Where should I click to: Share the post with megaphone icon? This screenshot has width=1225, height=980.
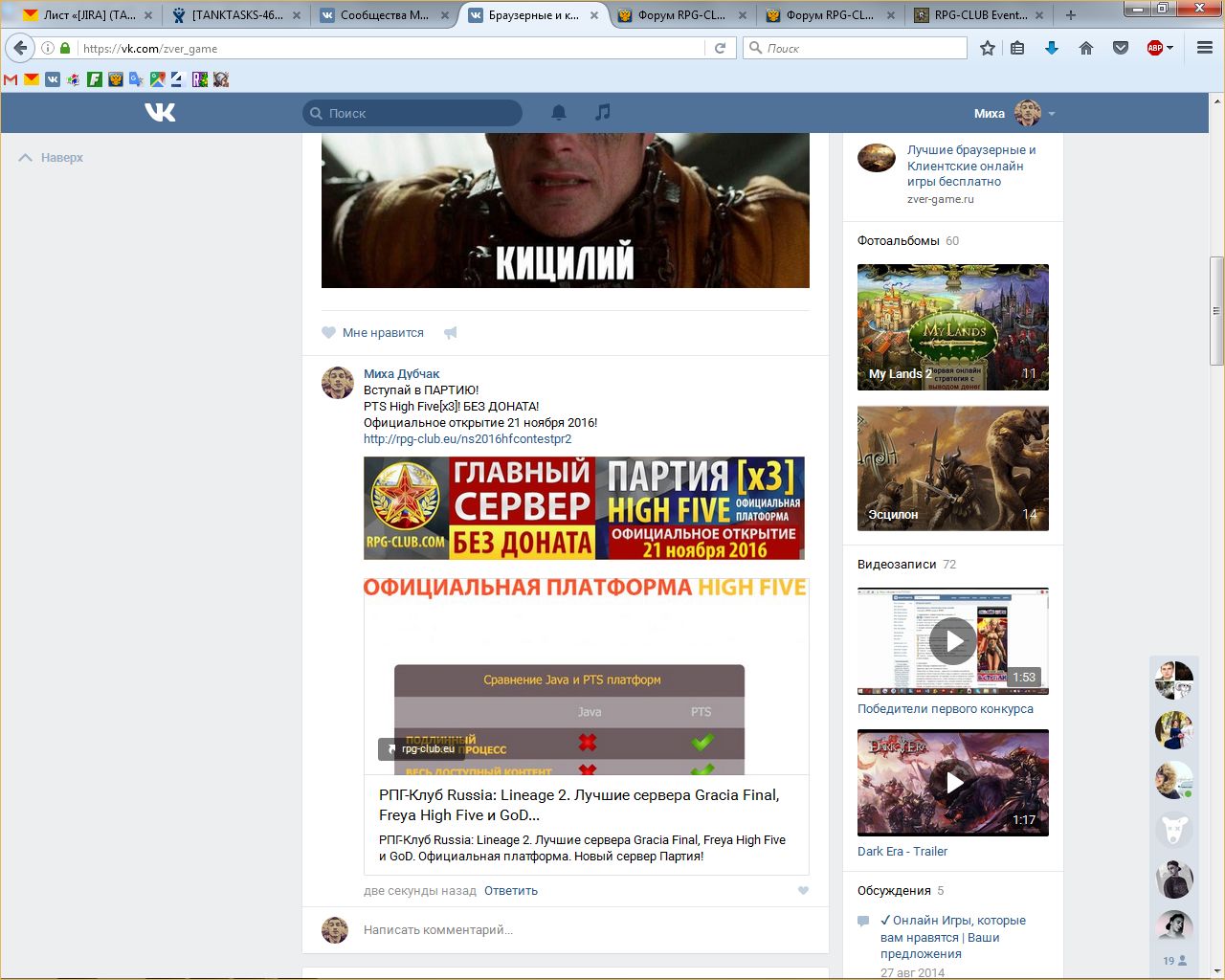[x=451, y=333]
